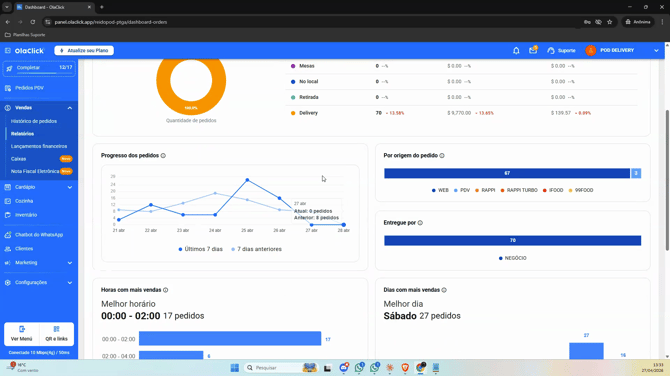Screen dimensions: 670x376
Task: Toggle 7 dias anteriores legend series
Action: (256, 249)
